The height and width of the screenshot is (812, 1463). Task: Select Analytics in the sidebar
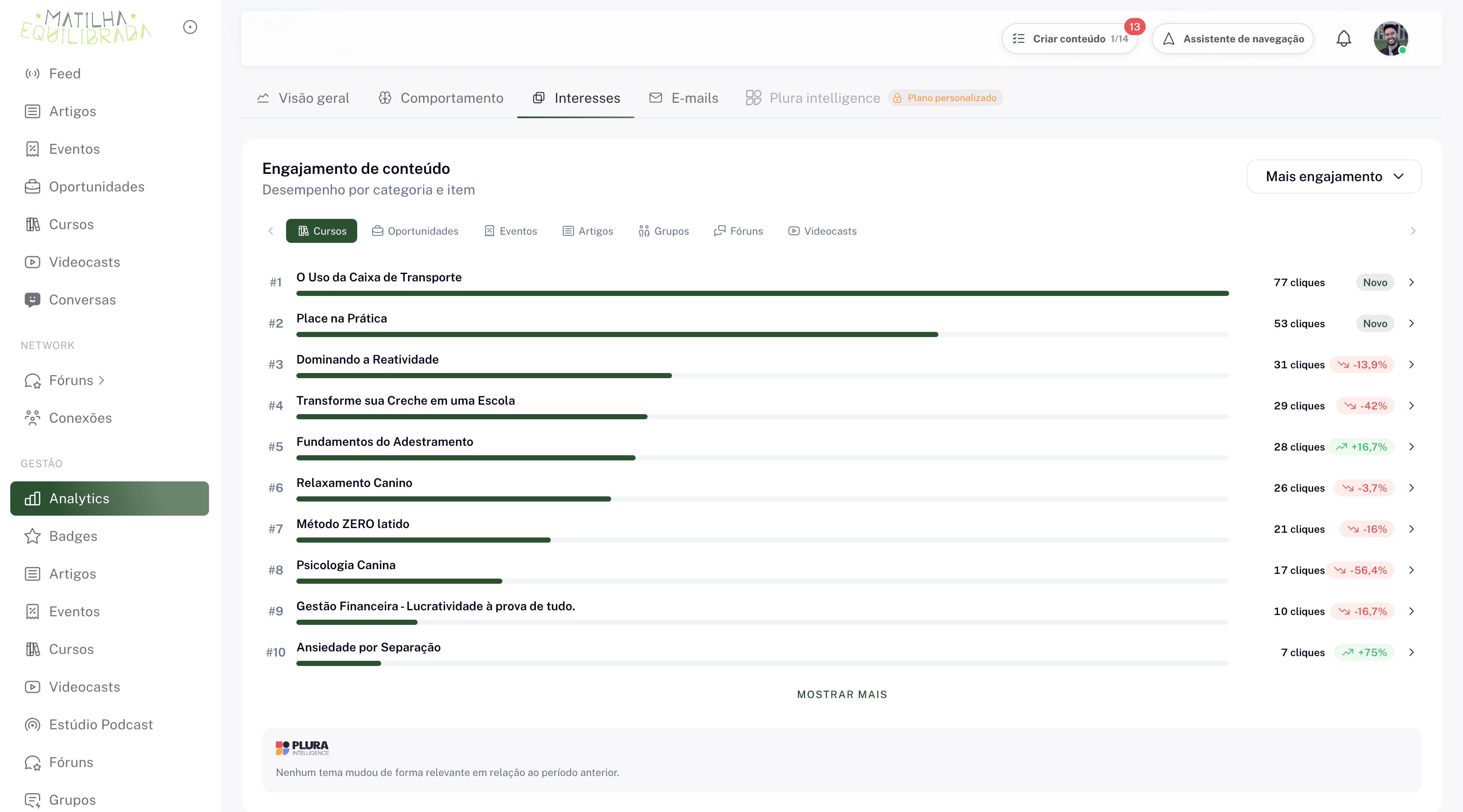[x=110, y=499]
